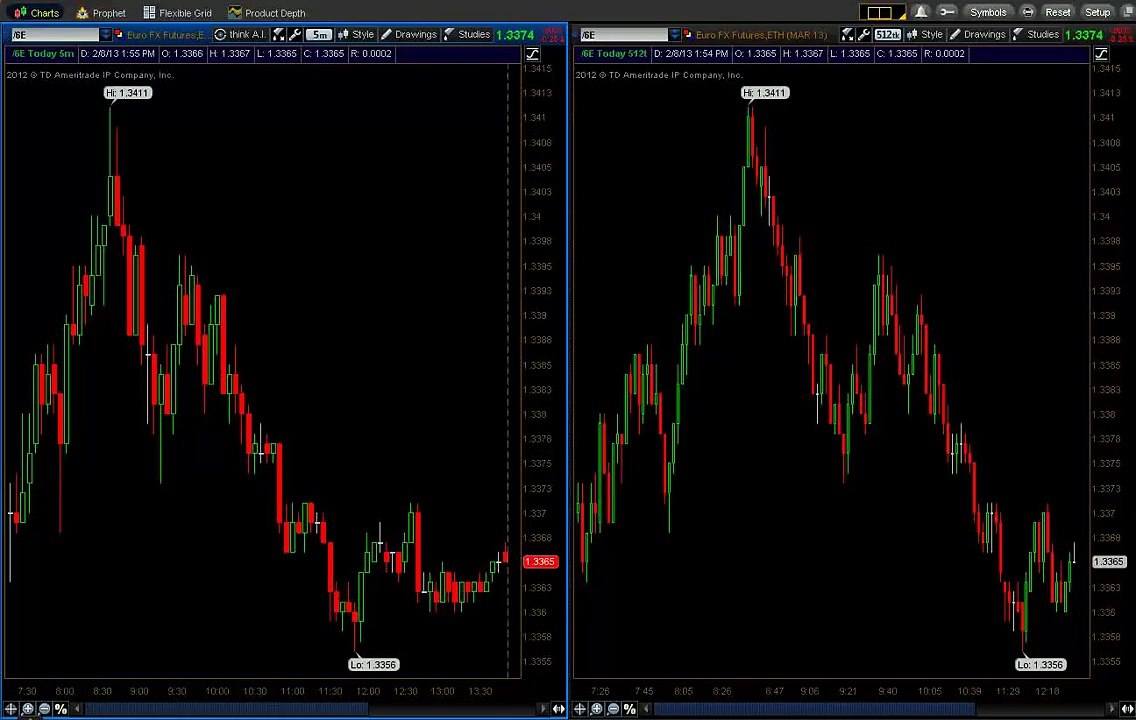Open quick time frame icon in right chart

(x=847, y=35)
